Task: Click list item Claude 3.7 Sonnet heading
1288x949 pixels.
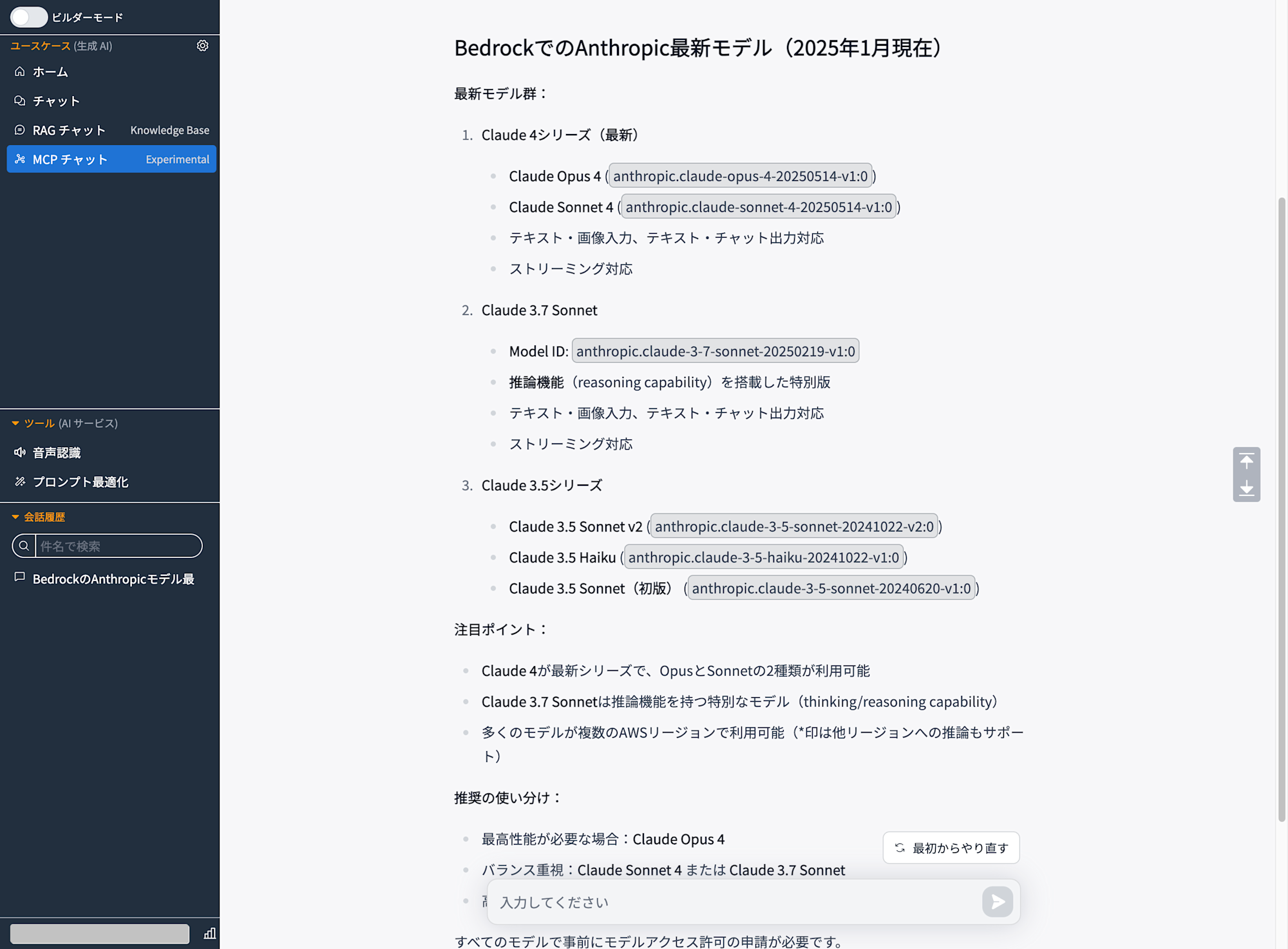Action: tap(540, 310)
